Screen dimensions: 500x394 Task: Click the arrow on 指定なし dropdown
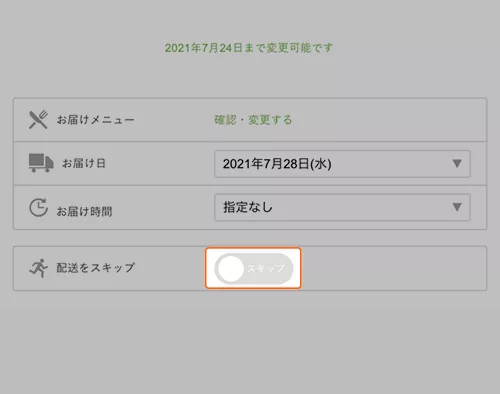click(x=457, y=207)
